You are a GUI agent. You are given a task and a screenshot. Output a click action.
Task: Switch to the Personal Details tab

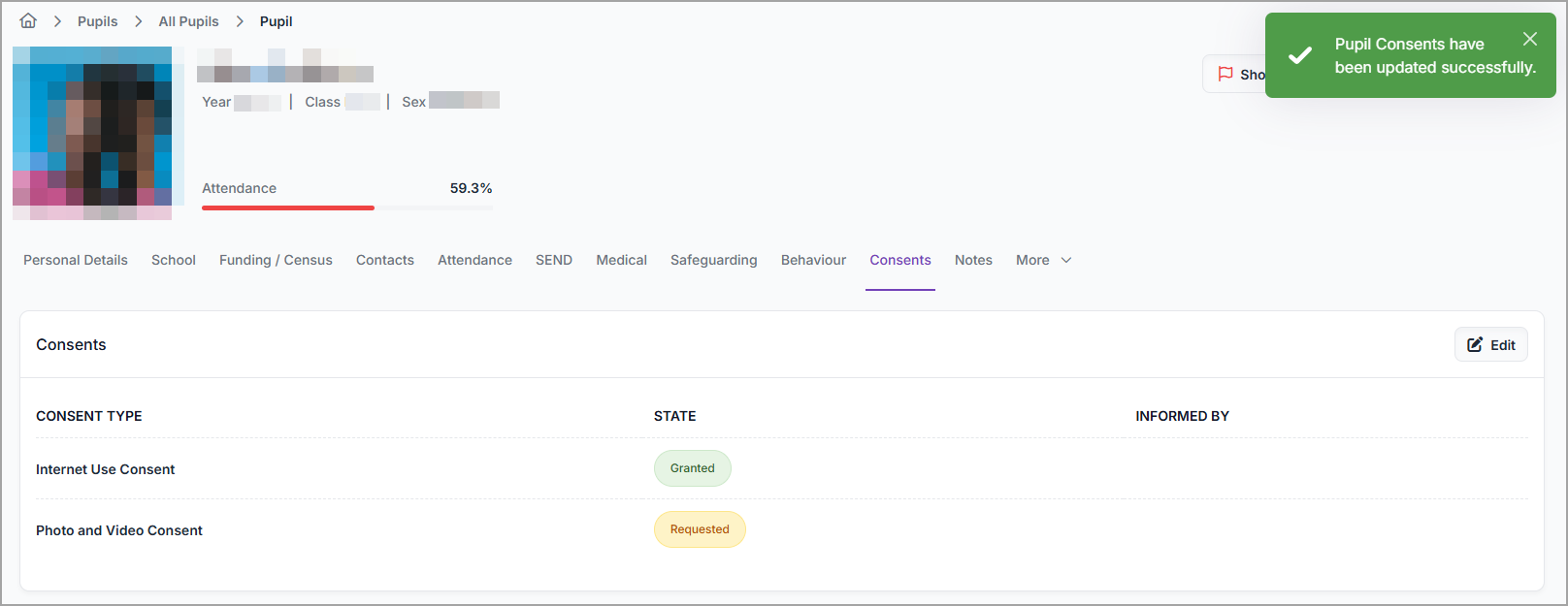76,260
